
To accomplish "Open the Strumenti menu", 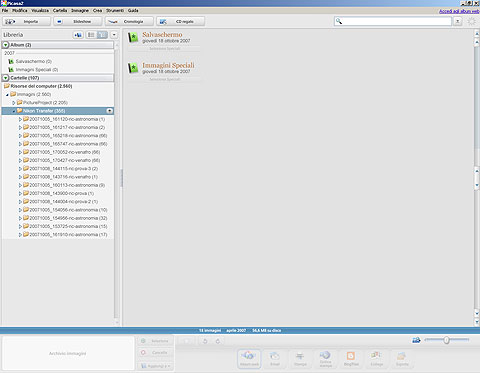I will [x=115, y=11].
